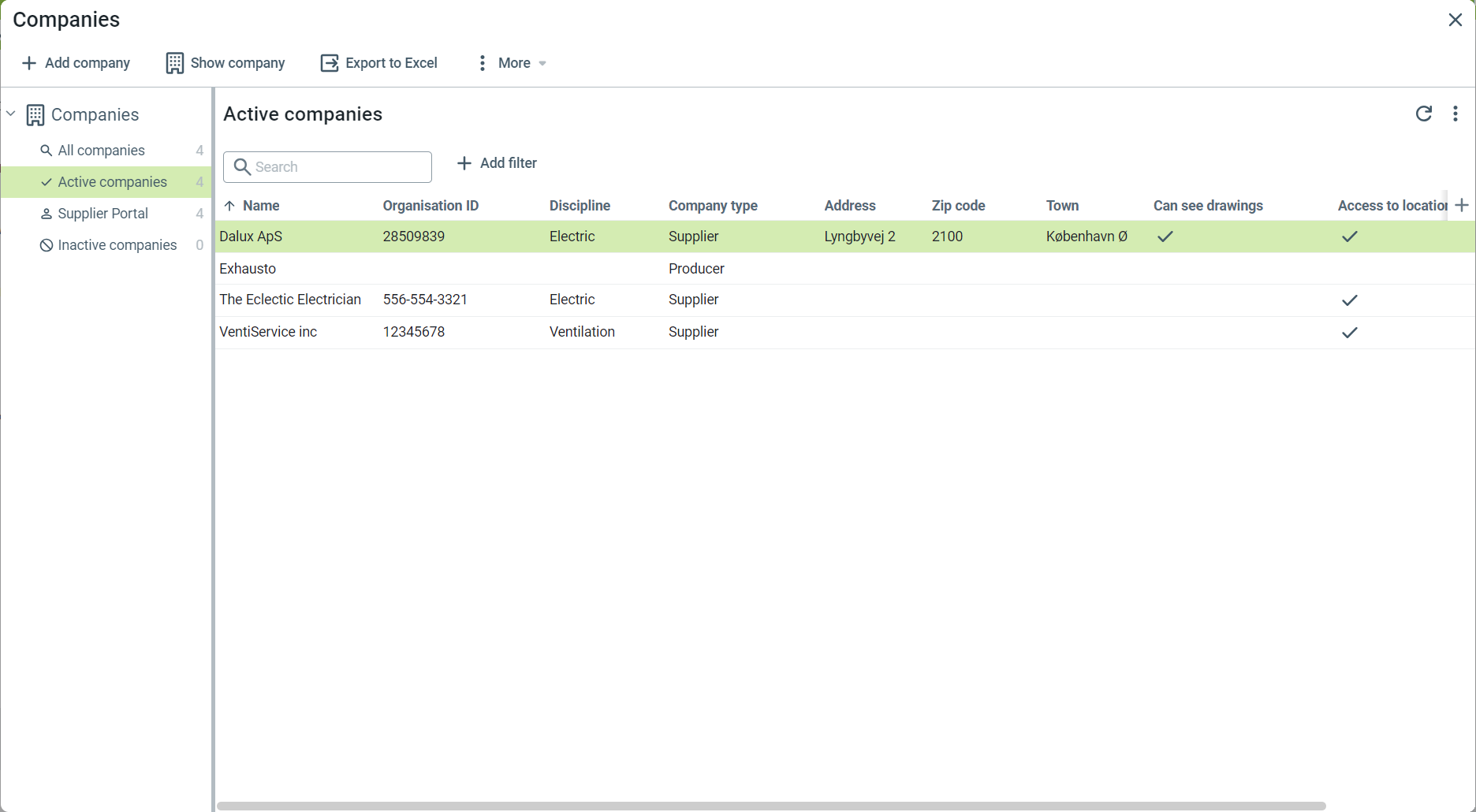The height and width of the screenshot is (812, 1476).
Task: Collapse the Companies tree node
Action: coord(11,114)
